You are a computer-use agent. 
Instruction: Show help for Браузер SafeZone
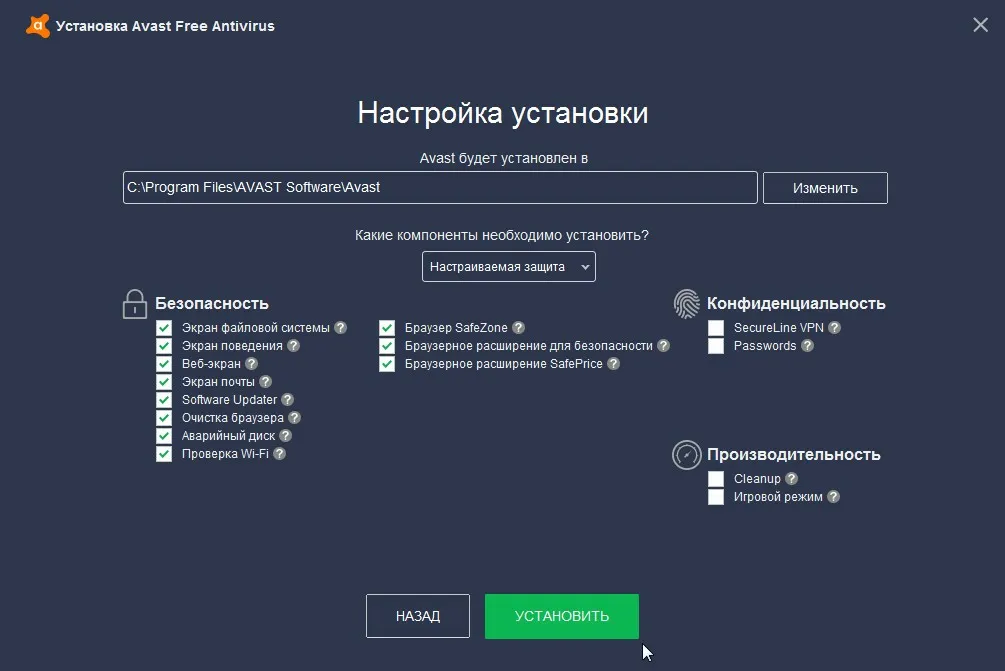click(518, 328)
